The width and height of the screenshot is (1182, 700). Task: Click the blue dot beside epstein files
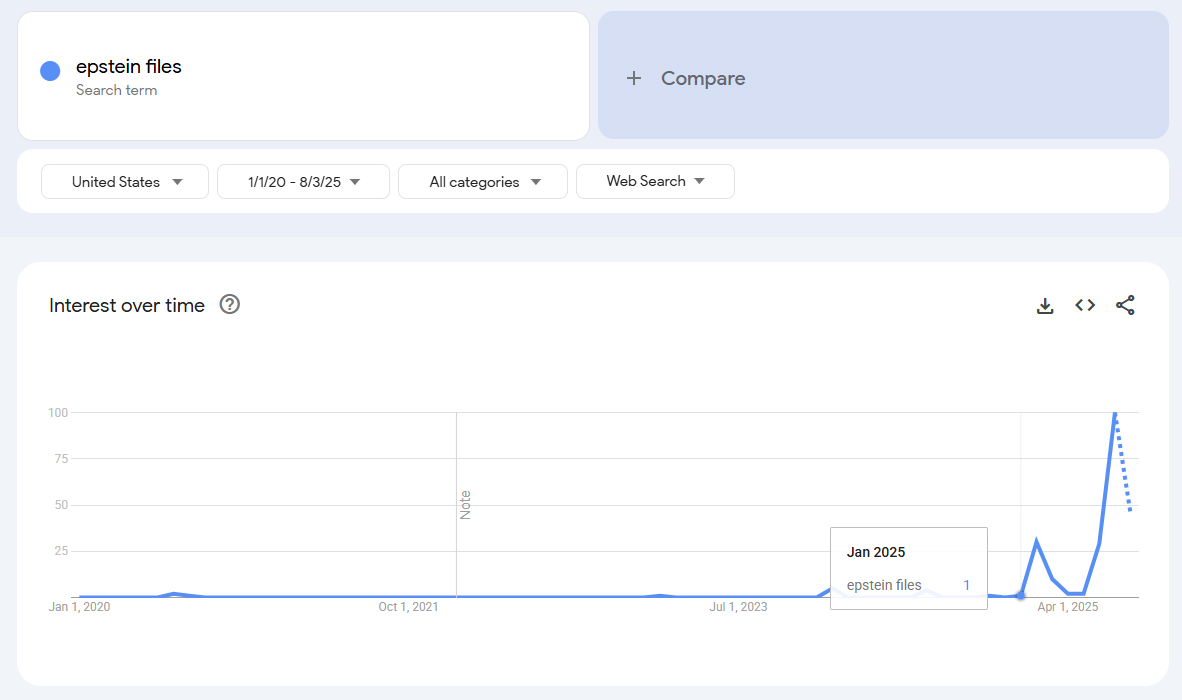coord(50,71)
